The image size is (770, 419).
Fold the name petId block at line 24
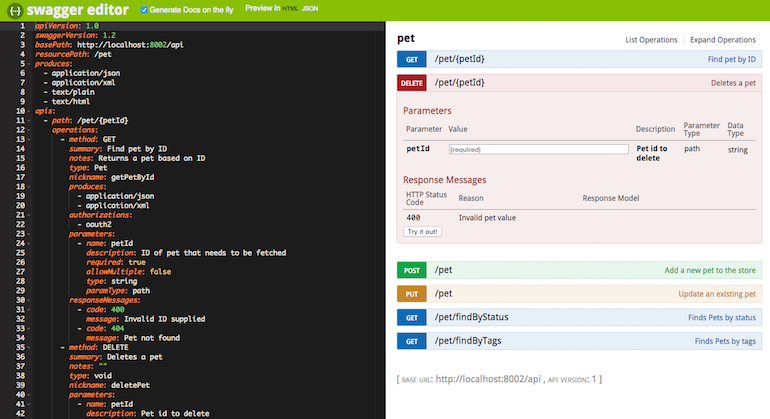click(x=29, y=244)
